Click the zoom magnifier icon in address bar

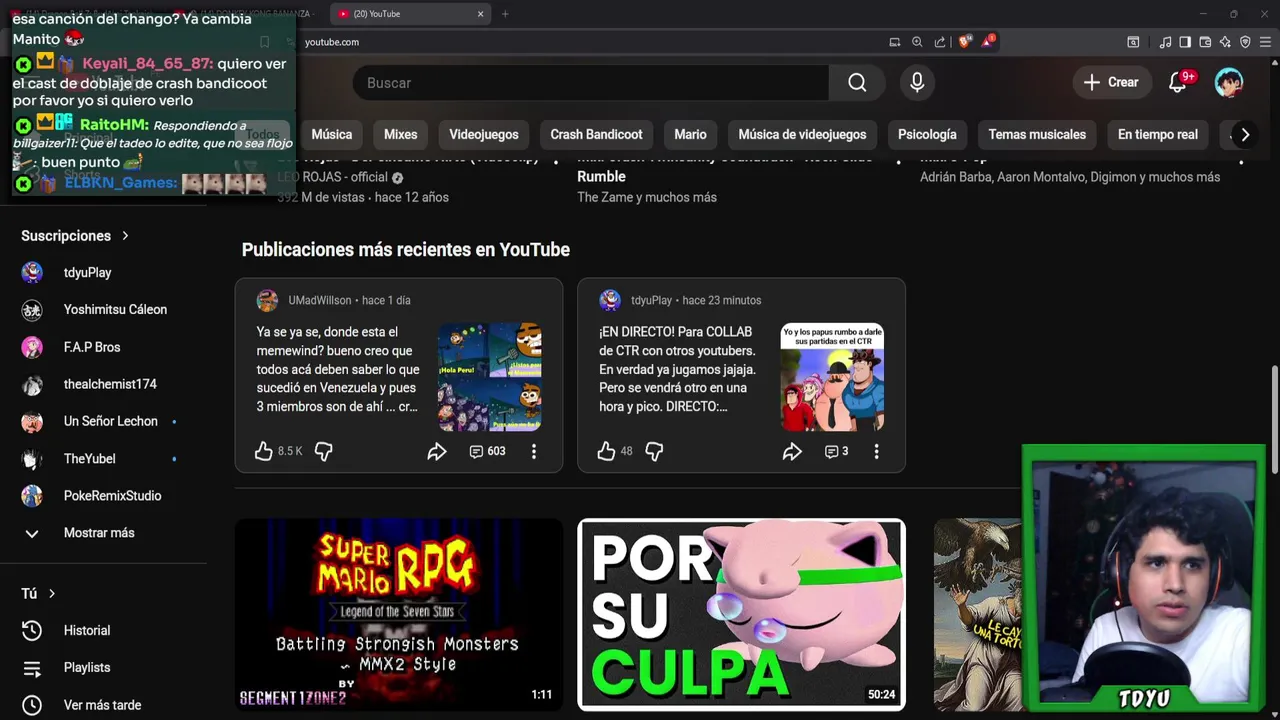coord(917,42)
